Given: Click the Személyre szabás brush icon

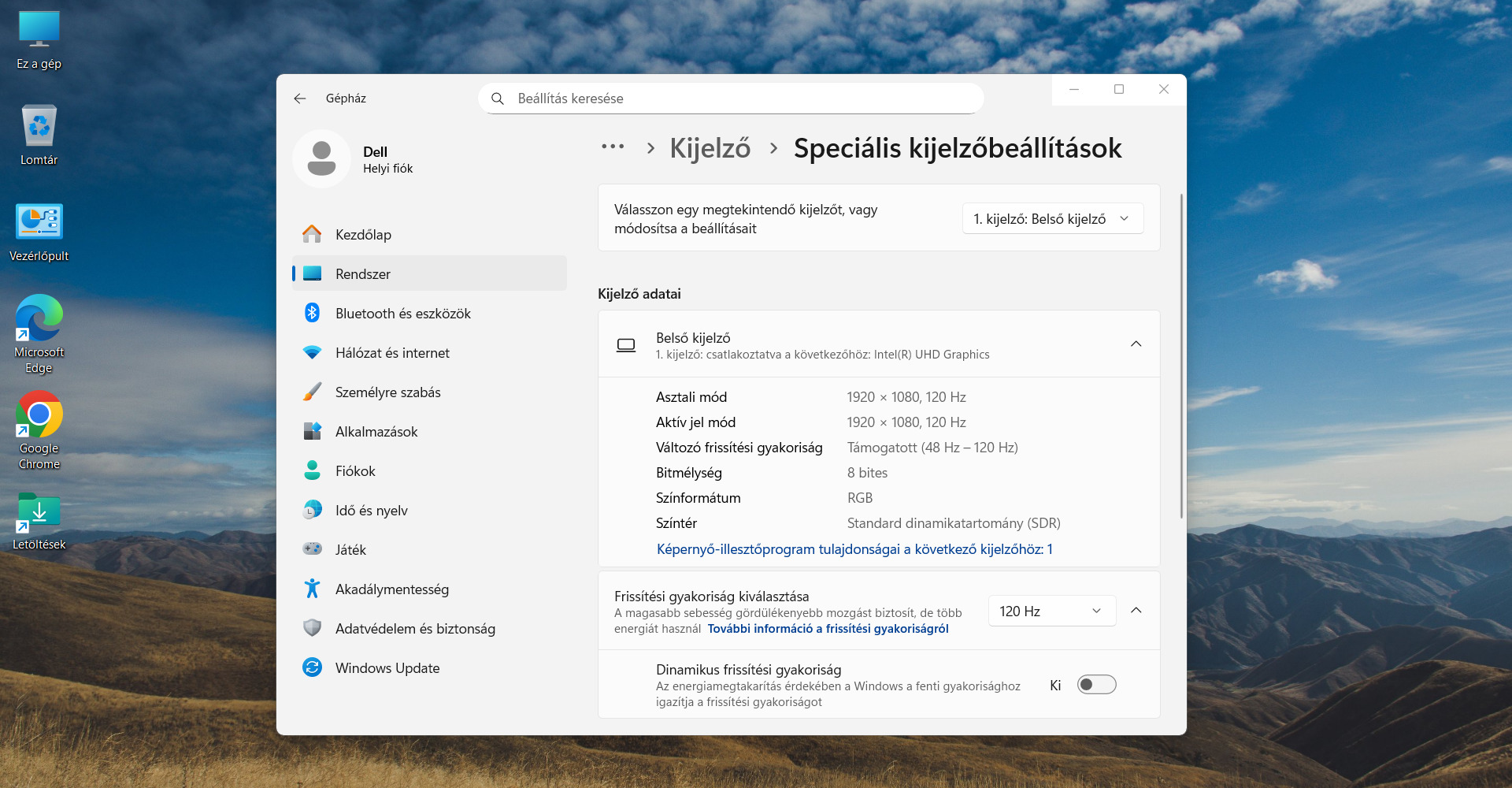Looking at the screenshot, I should point(313,392).
